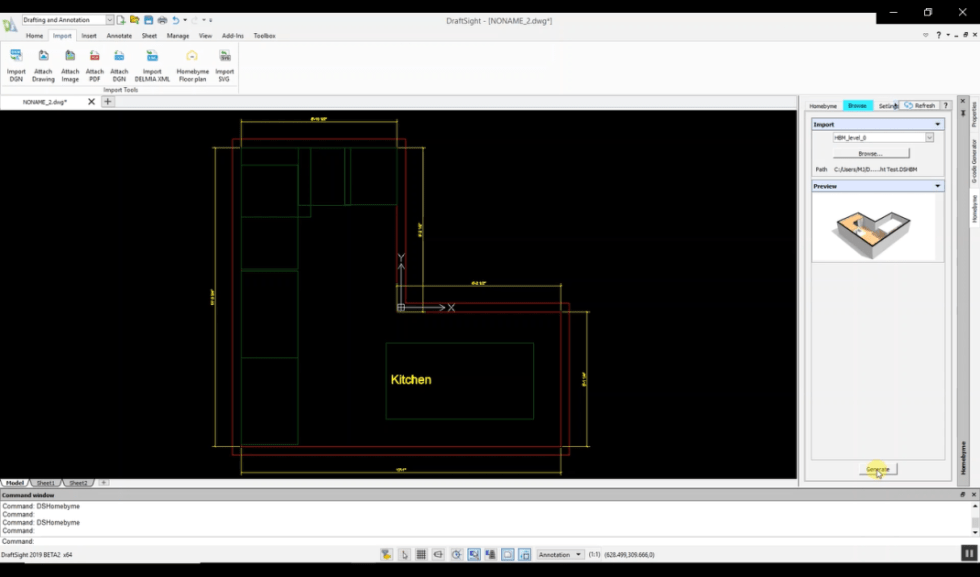Click the Generate button

pyautogui.click(x=878, y=469)
